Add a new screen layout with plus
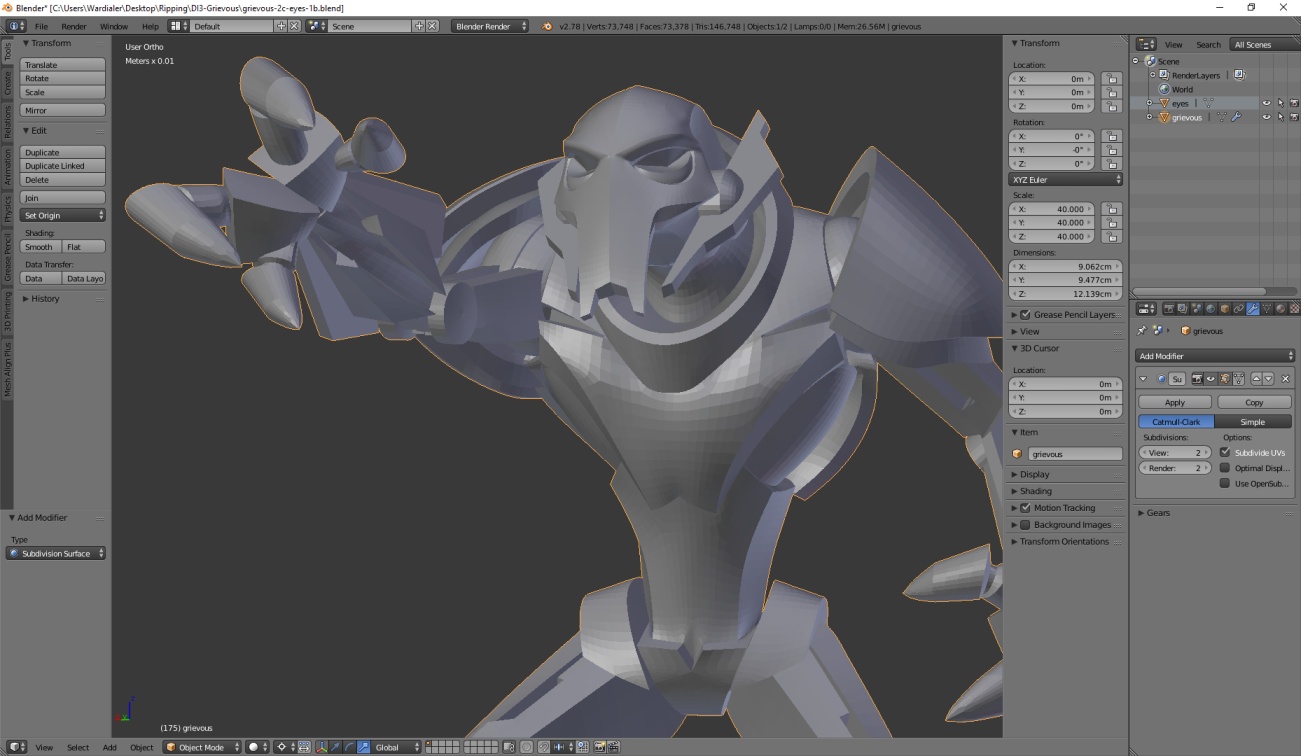Screen dimensions: 1301x756 click(x=281, y=26)
